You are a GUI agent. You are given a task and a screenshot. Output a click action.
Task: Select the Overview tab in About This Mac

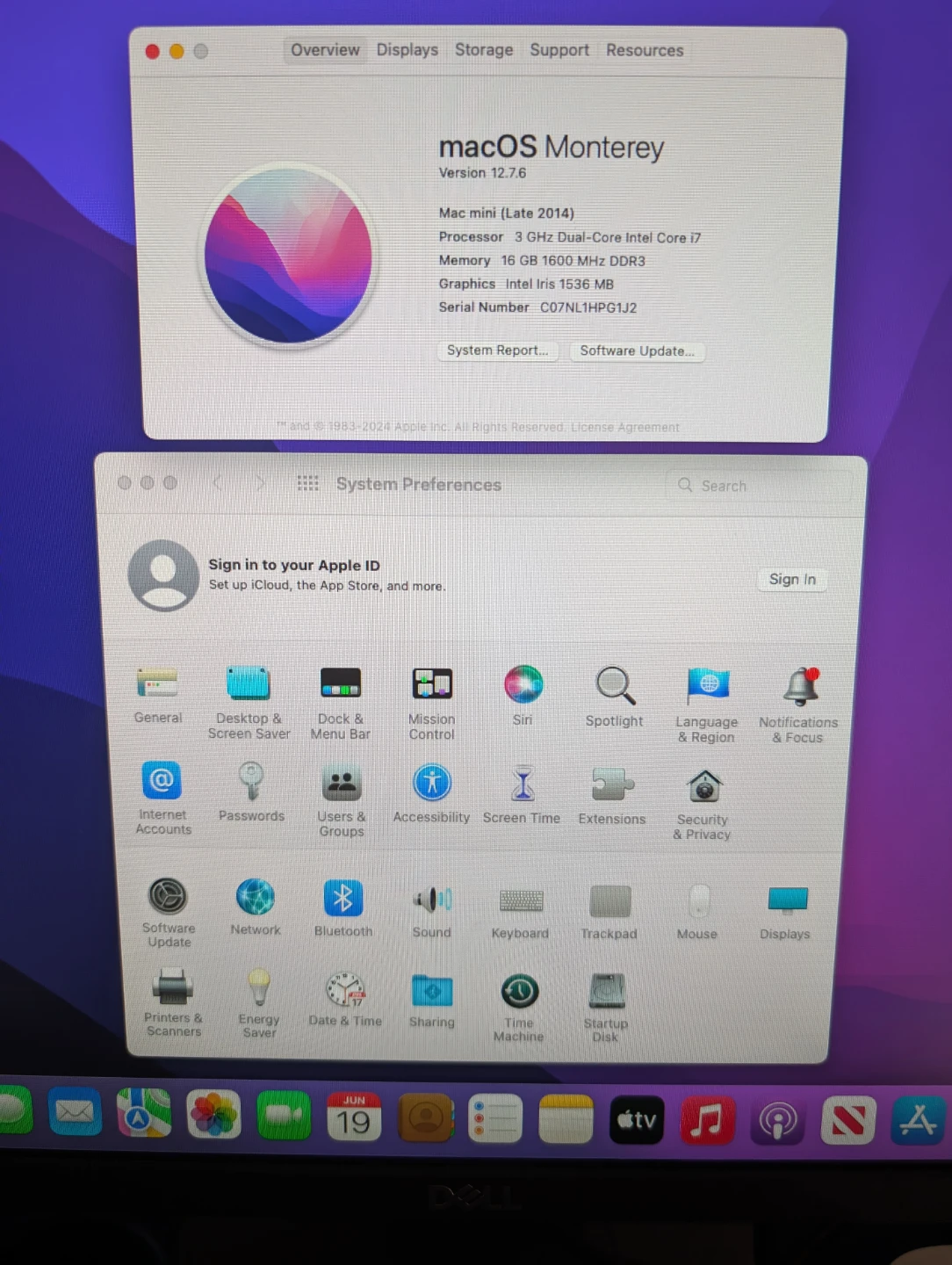[x=325, y=50]
